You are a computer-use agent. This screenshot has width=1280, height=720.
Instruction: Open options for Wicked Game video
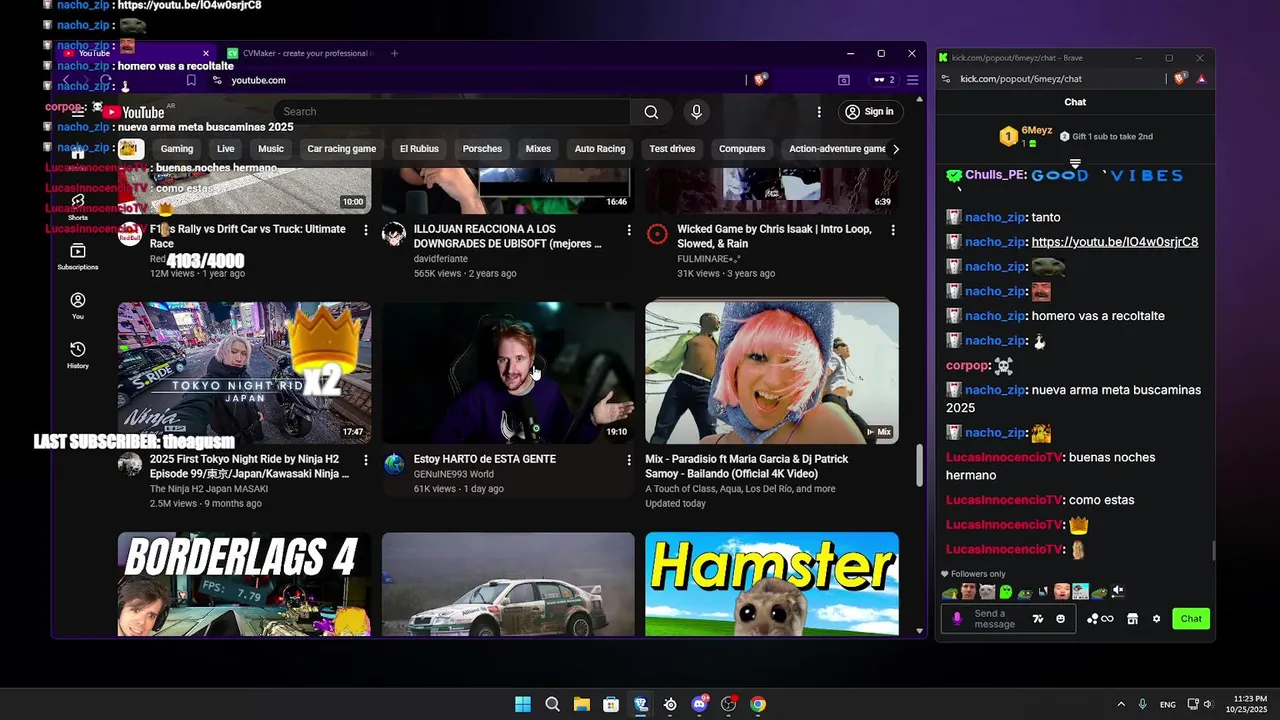[893, 230]
